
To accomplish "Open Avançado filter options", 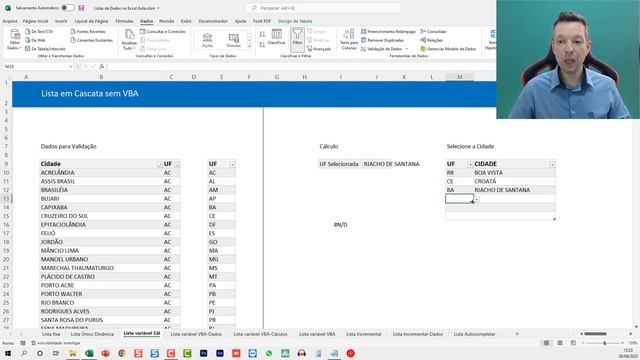I will (319, 49).
